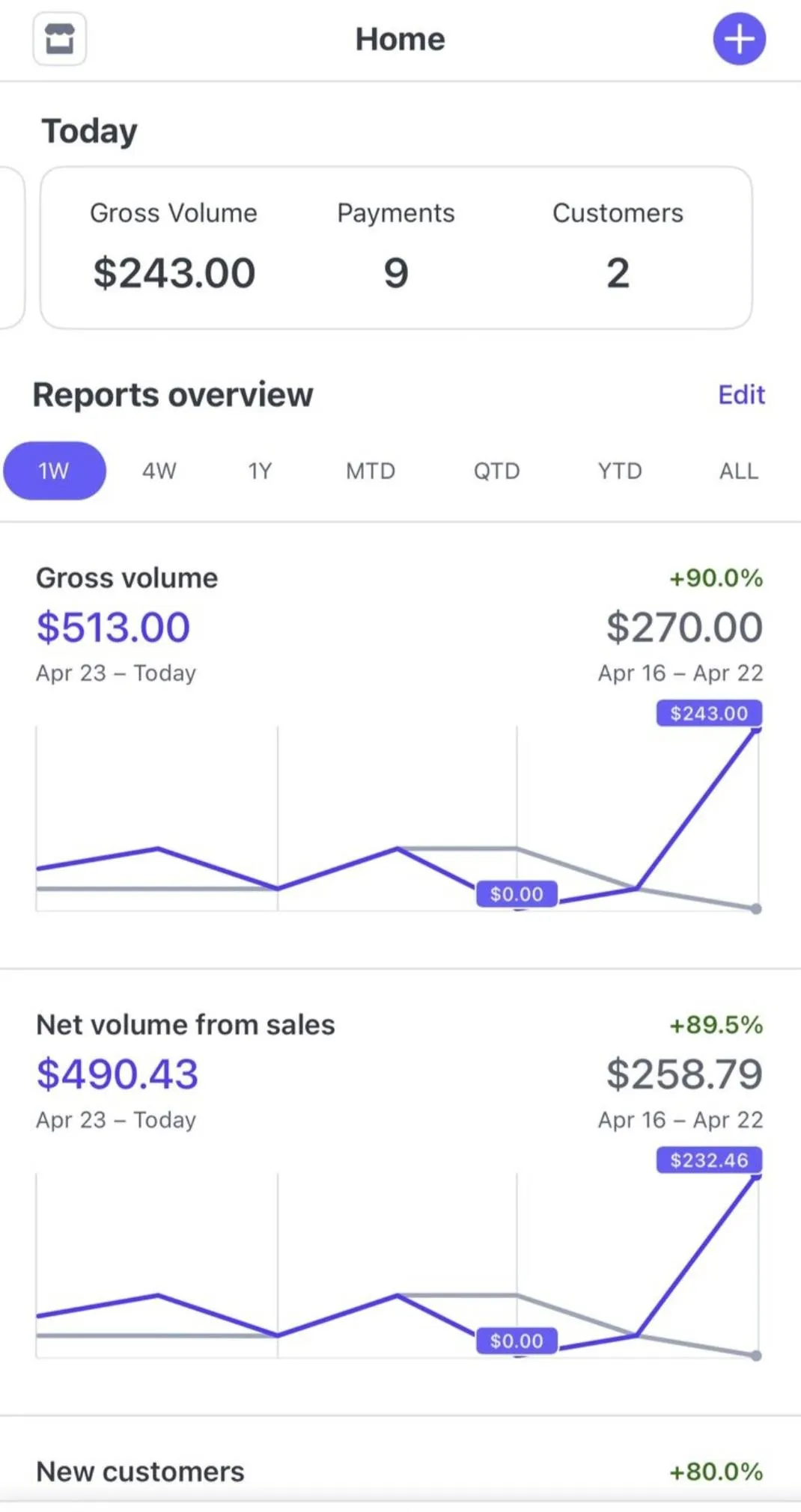This screenshot has height=1512, width=801.
Task: Click the $0.00 net volume chart marker
Action: click(517, 1340)
